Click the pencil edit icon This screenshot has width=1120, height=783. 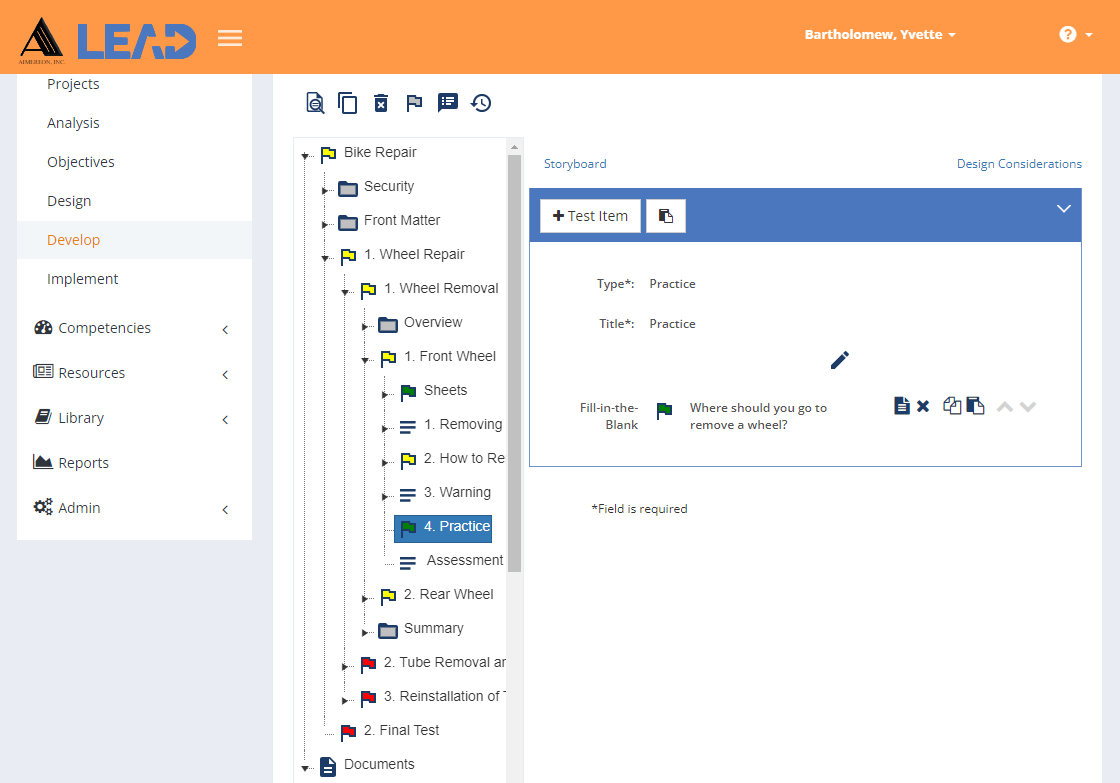point(840,360)
